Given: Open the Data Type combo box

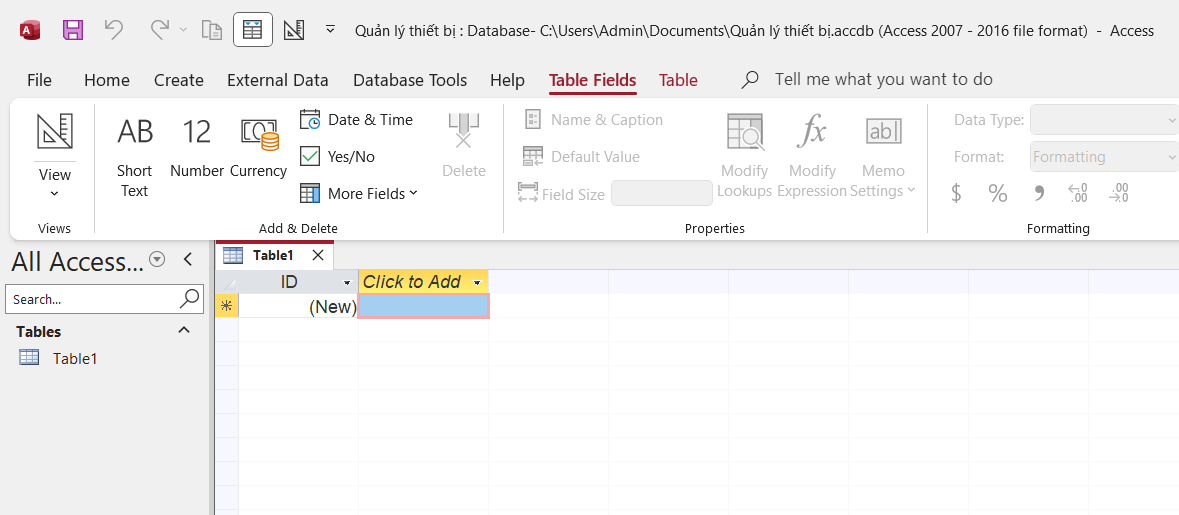Looking at the screenshot, I should [x=1104, y=120].
